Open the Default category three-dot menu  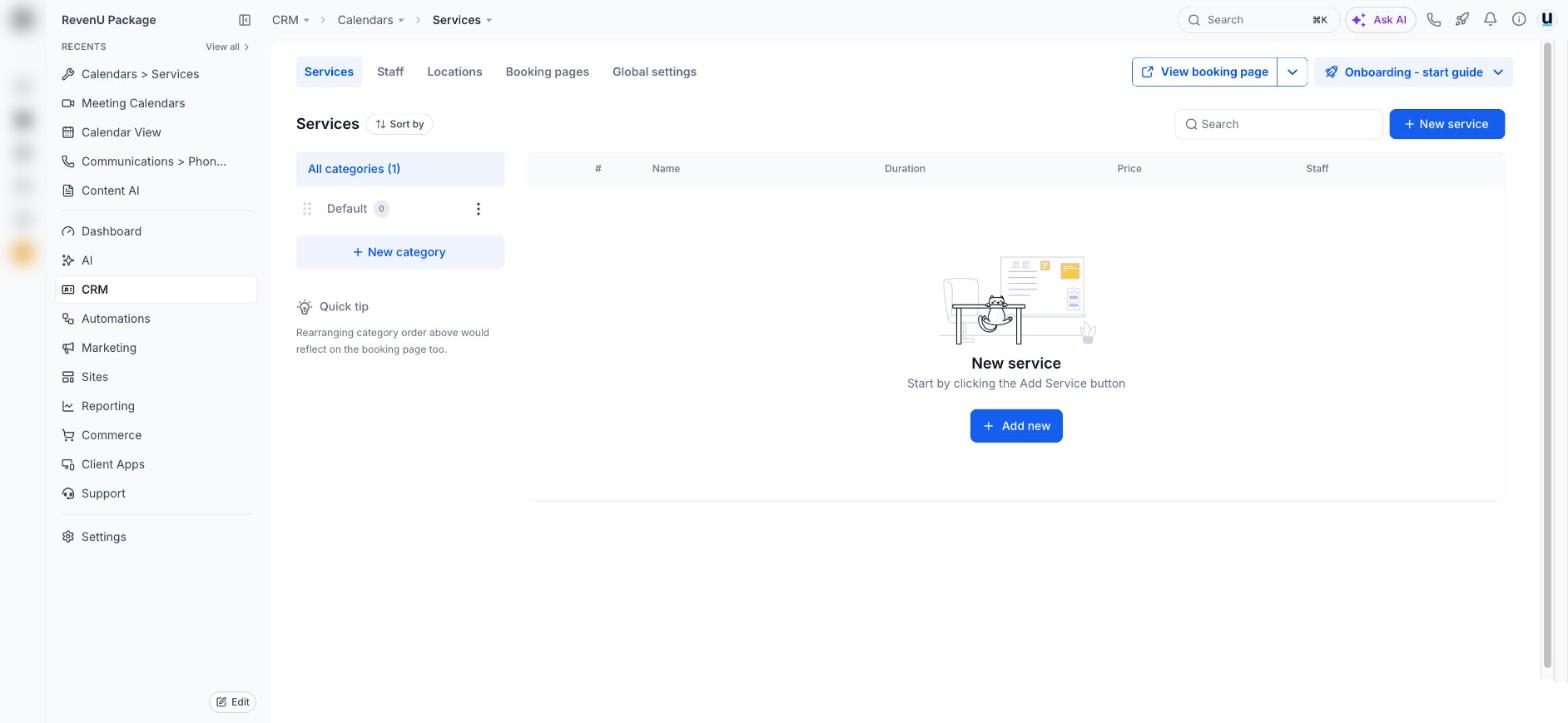click(x=478, y=209)
